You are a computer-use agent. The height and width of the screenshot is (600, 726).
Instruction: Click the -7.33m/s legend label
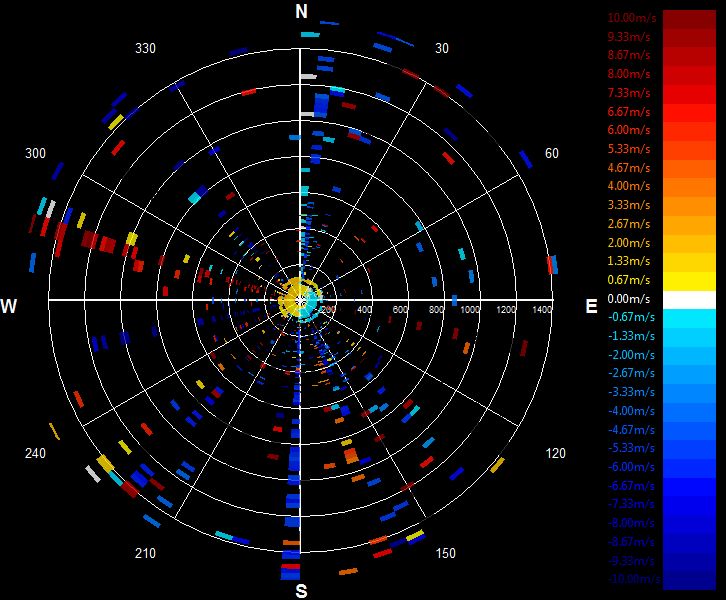pyautogui.click(x=631, y=504)
